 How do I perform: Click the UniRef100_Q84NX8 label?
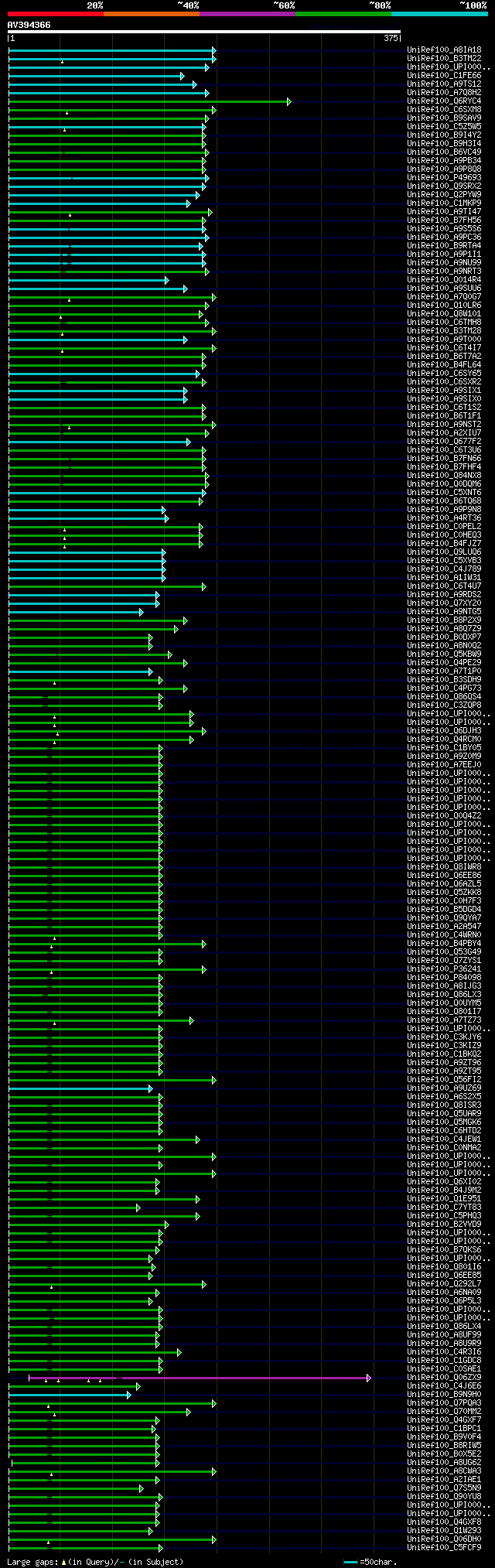click(444, 476)
